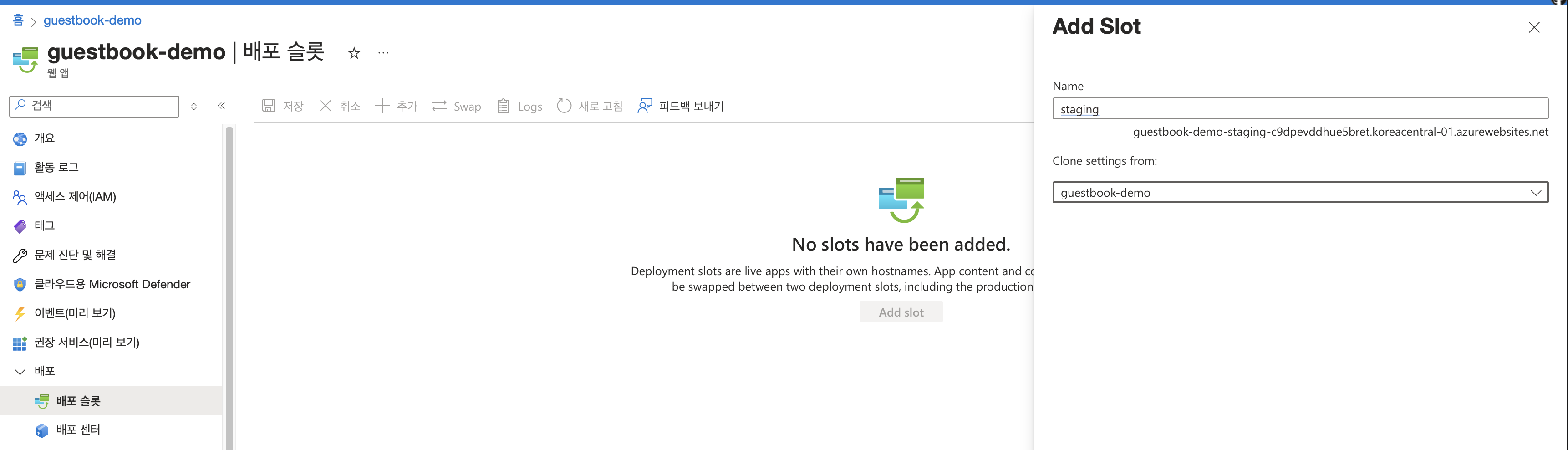
Task: Click the 추가 add toolbar button
Action: (396, 106)
